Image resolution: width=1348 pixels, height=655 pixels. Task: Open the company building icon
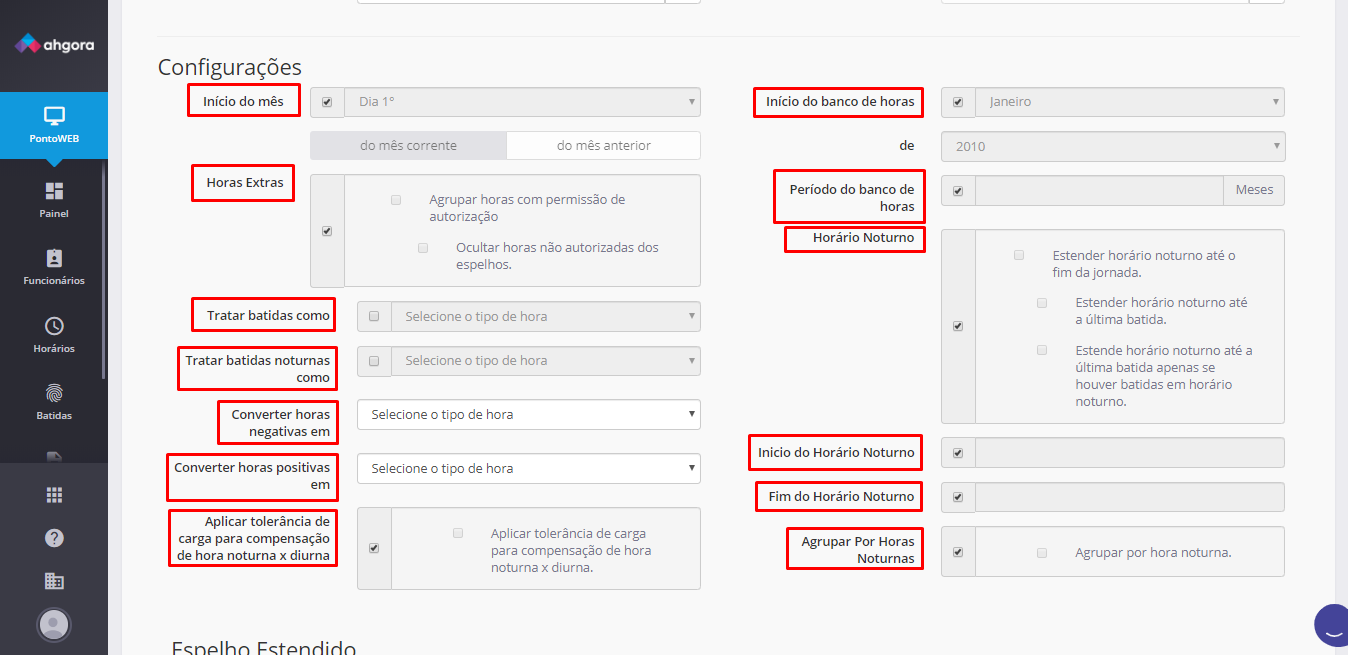54,581
